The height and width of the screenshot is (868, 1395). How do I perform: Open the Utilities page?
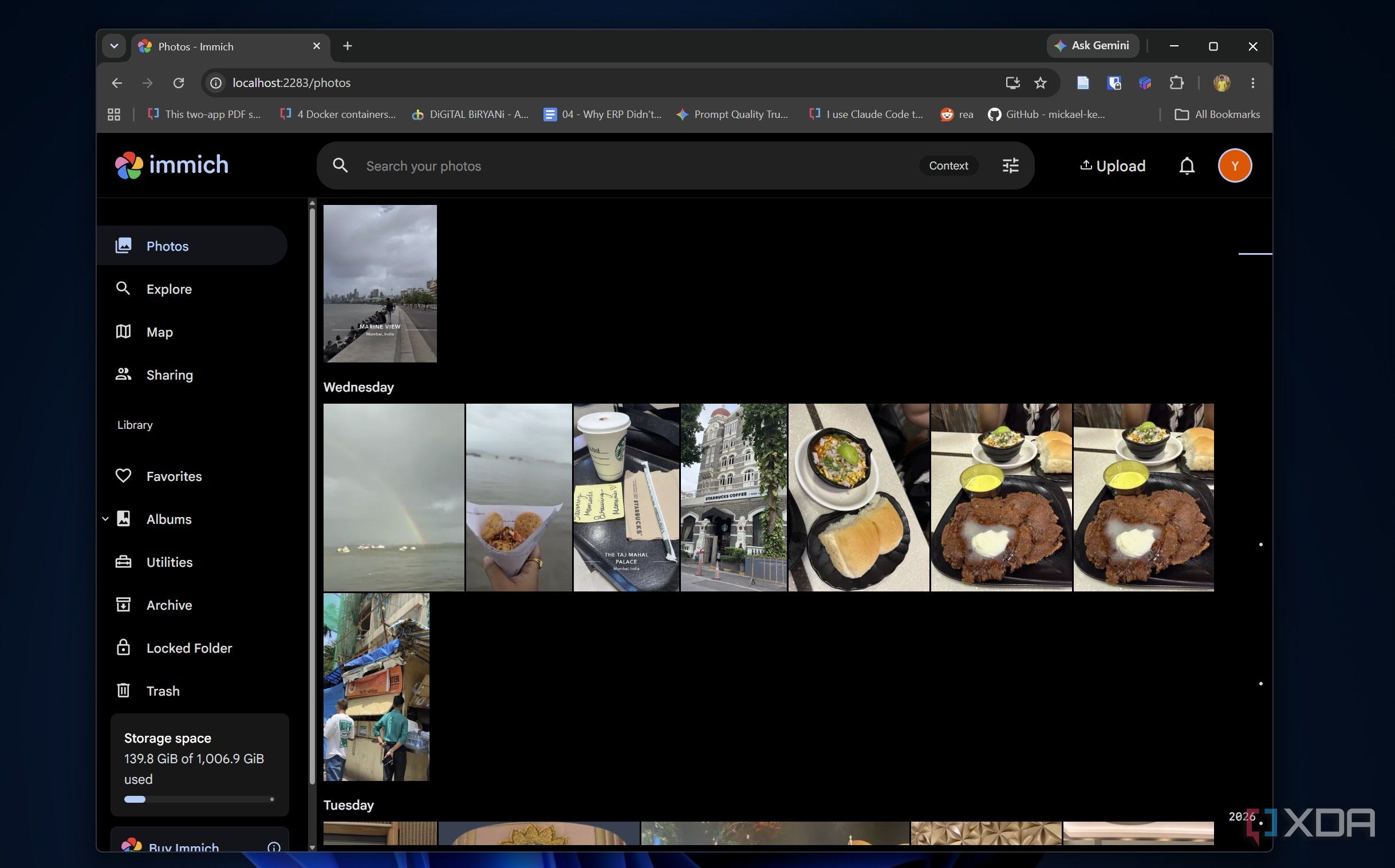tap(192, 562)
